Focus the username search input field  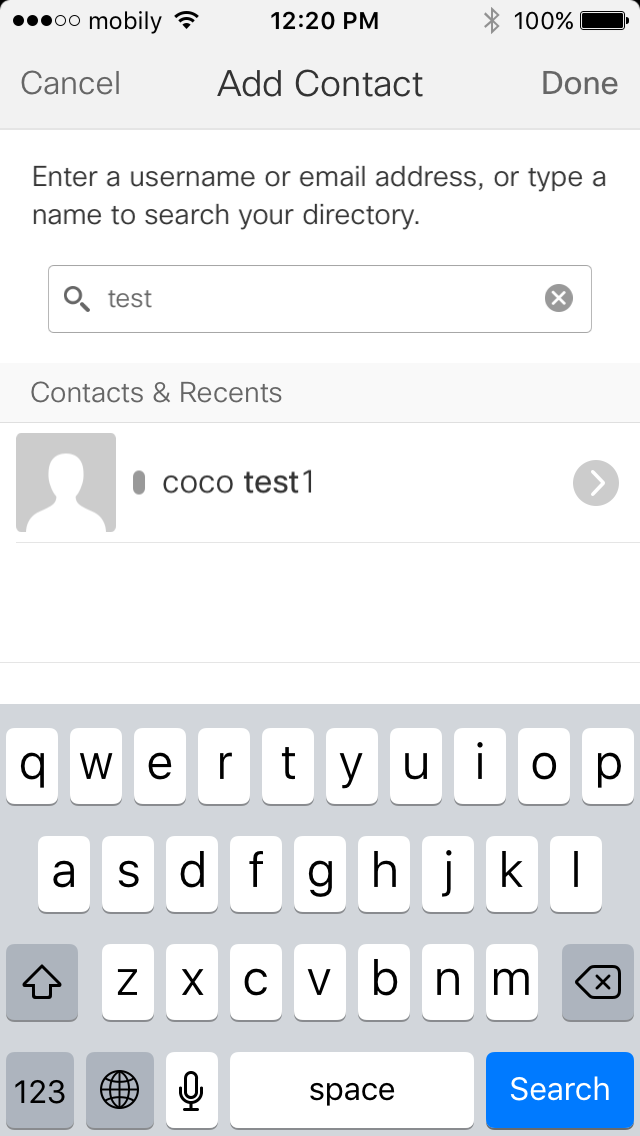click(320, 298)
